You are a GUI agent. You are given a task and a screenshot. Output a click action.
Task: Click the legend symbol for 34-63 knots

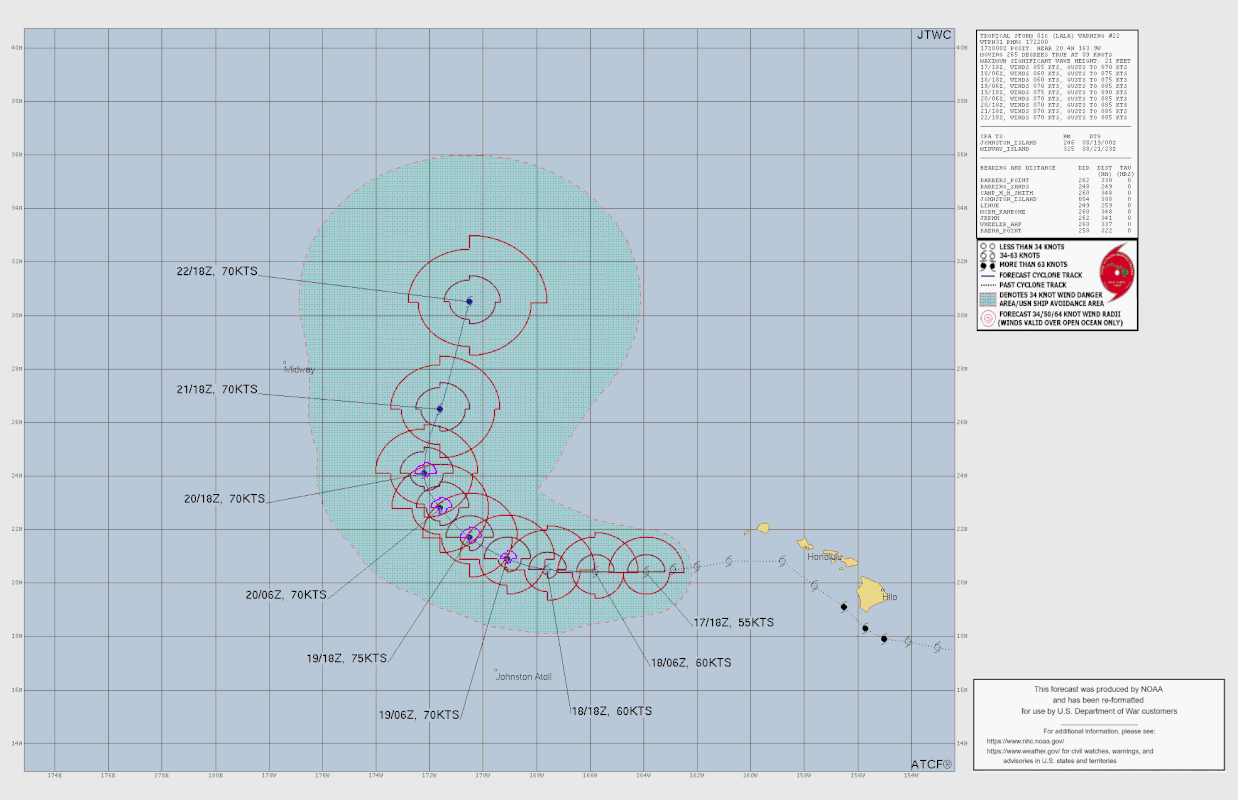pos(988,255)
